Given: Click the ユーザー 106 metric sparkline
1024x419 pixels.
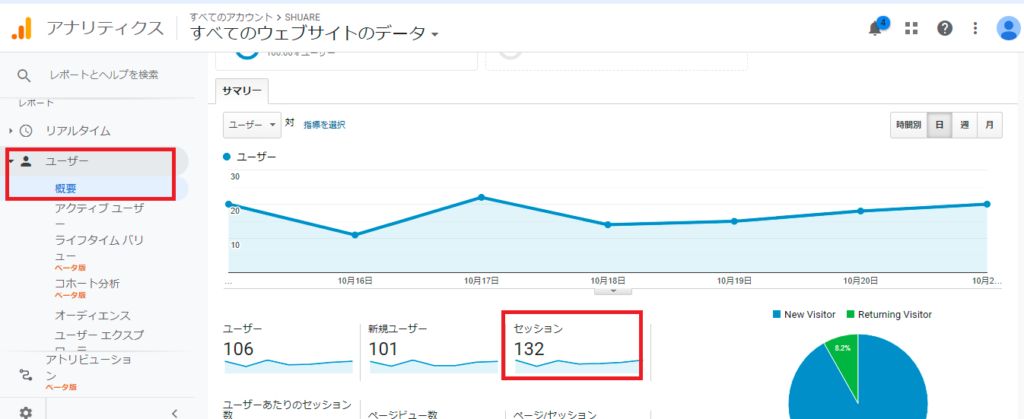Looking at the screenshot, I should 289,365.
